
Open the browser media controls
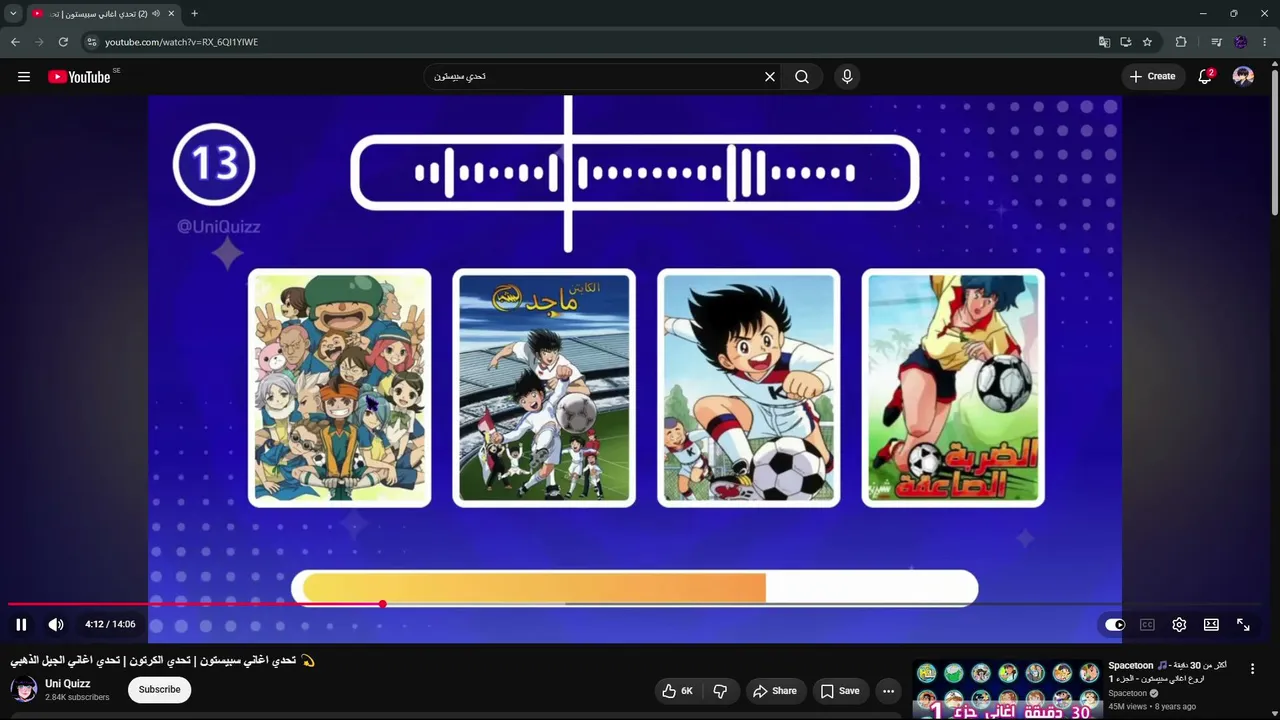1216,42
